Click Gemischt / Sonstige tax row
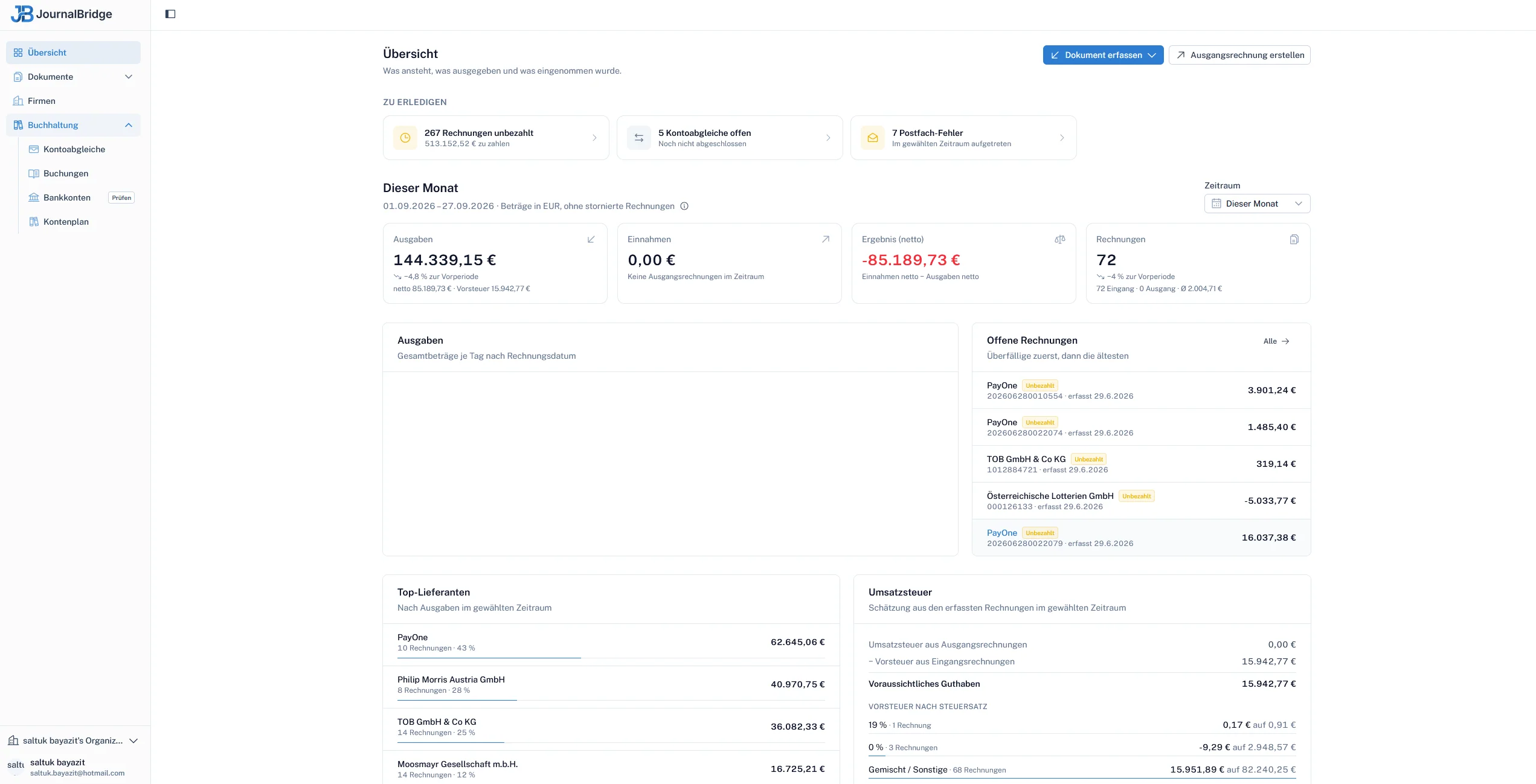The width and height of the screenshot is (1536, 784). [1082, 770]
